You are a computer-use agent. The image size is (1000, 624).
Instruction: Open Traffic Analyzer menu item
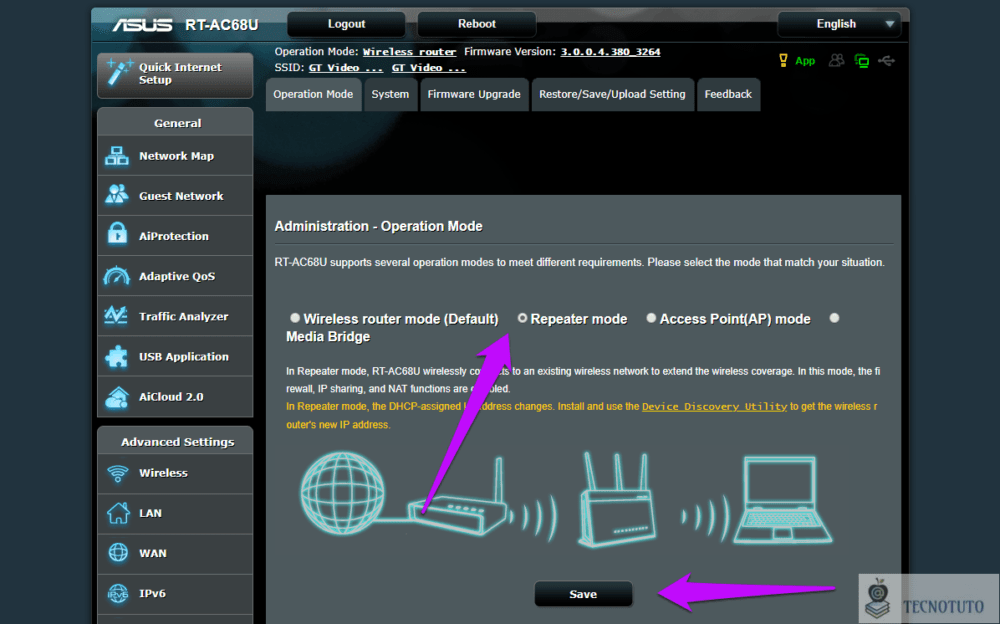click(175, 316)
